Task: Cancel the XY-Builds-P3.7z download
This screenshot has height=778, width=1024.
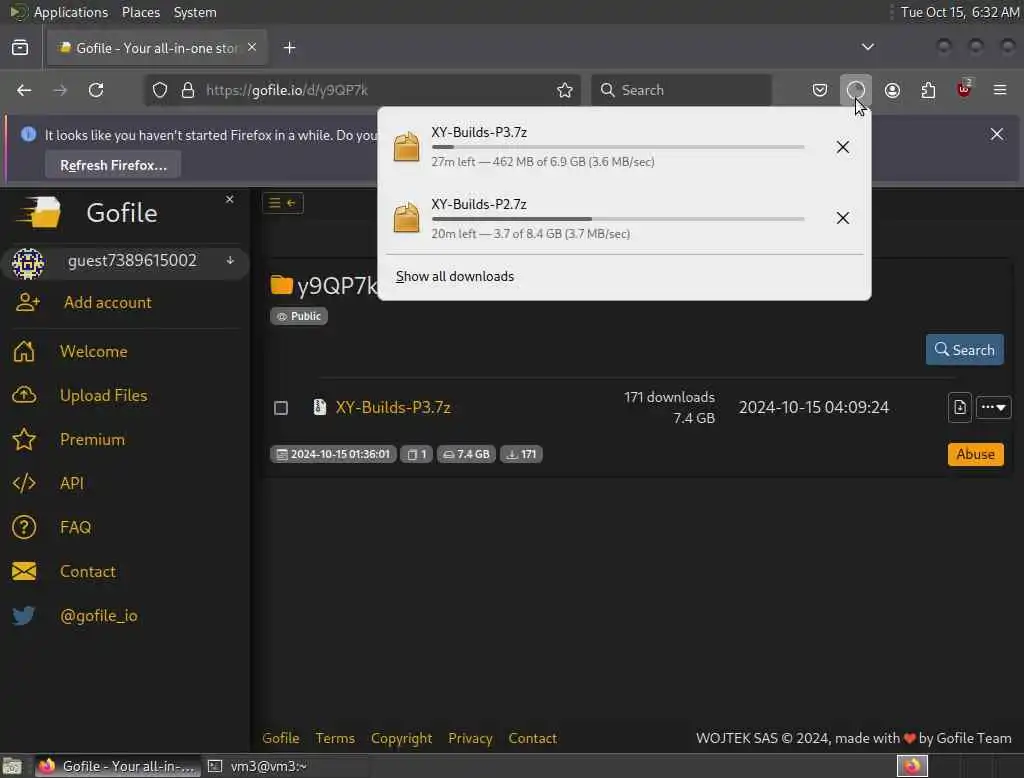Action: (x=842, y=147)
